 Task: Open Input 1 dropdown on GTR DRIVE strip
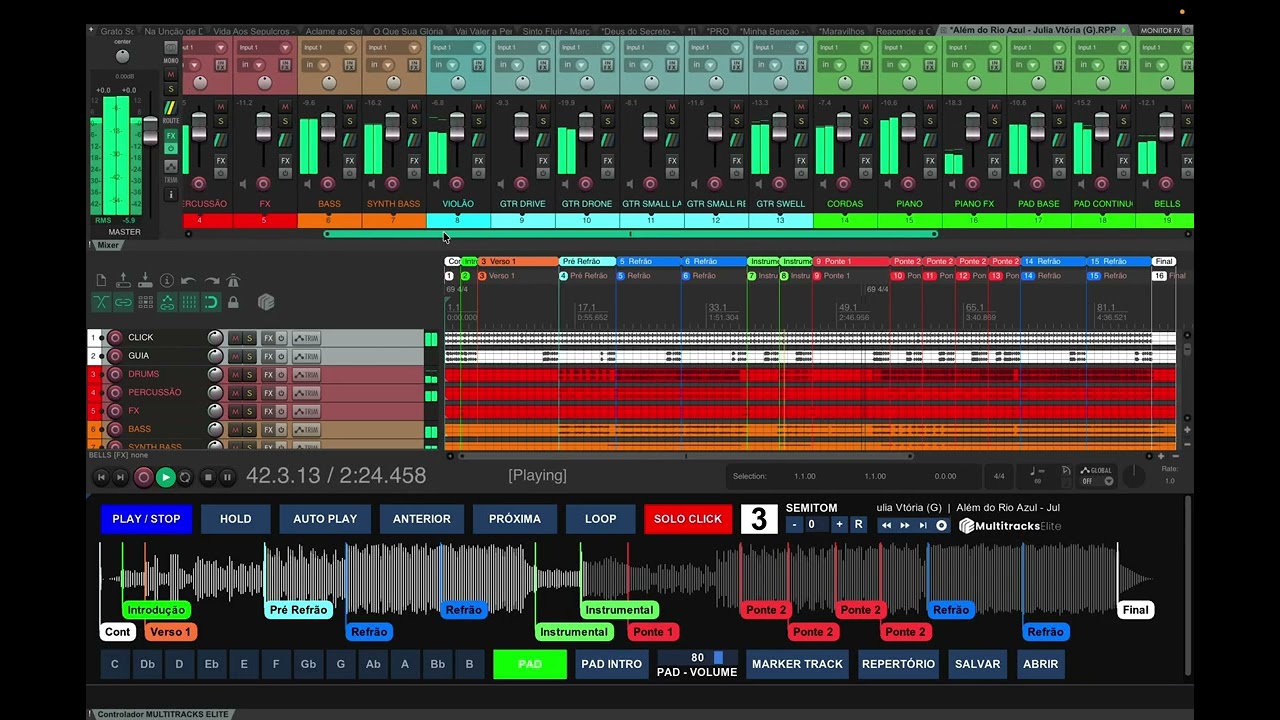click(x=522, y=47)
